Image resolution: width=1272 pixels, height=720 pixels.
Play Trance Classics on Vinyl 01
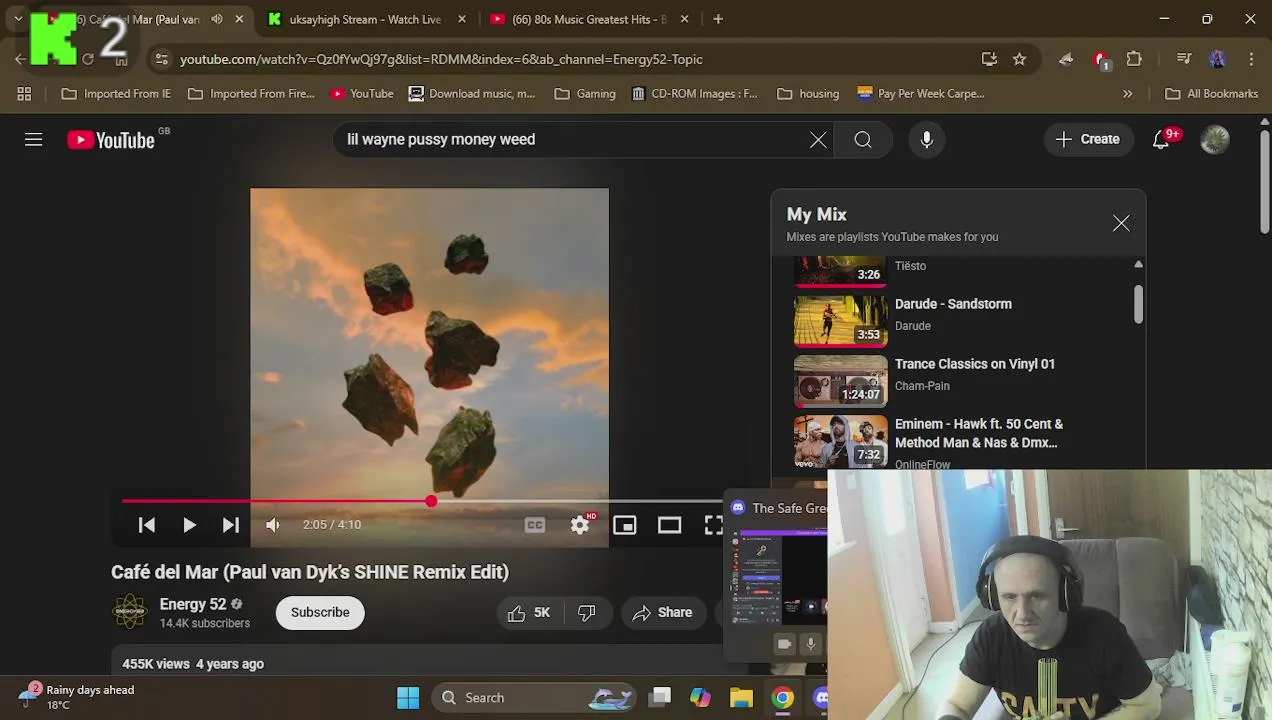pos(975,364)
